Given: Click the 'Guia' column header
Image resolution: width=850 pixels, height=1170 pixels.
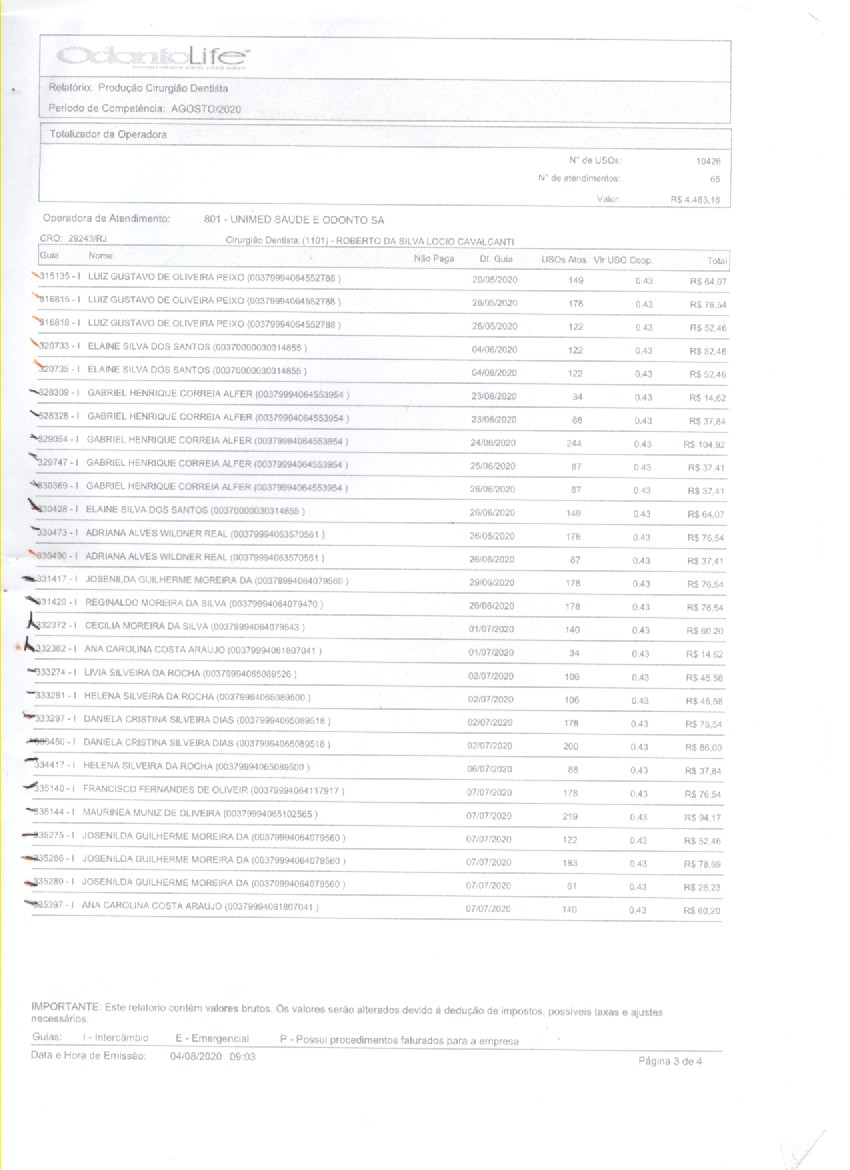Looking at the screenshot, I should pos(49,255).
